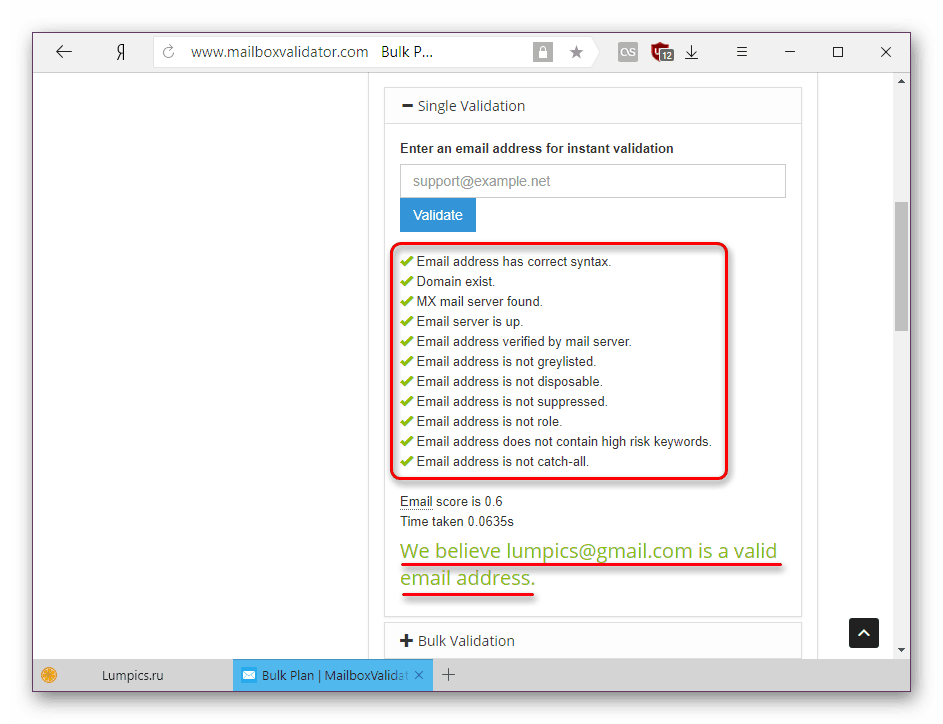Close the Bulk Plan tab
Viewport: 943px width, 724px height.
tap(419, 675)
